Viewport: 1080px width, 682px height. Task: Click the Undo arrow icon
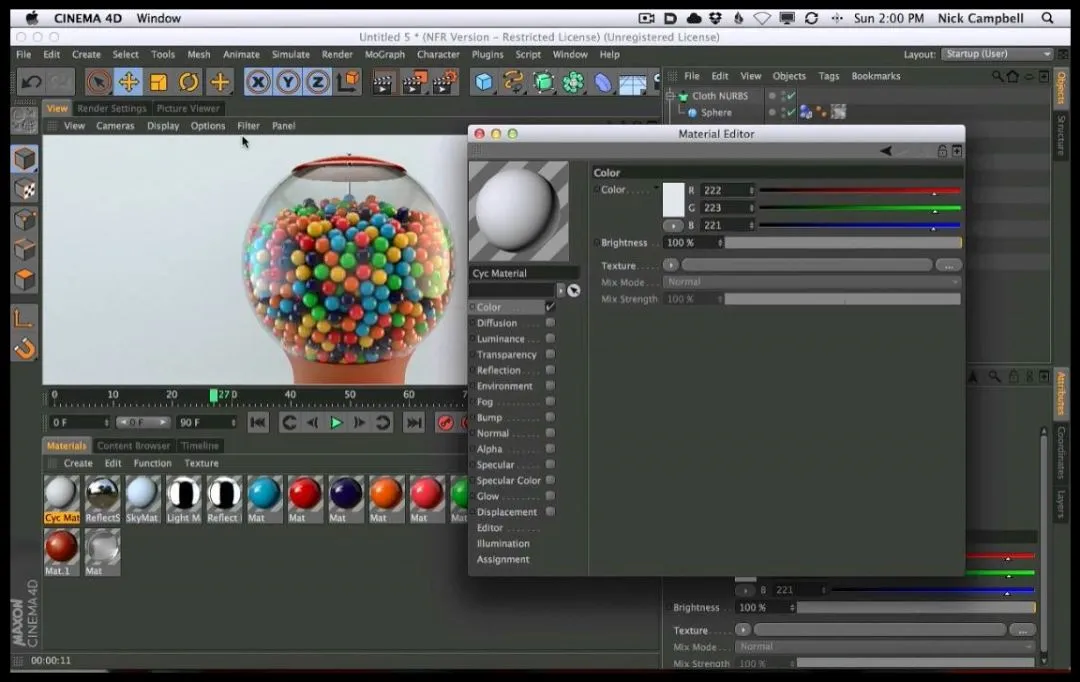pos(31,83)
